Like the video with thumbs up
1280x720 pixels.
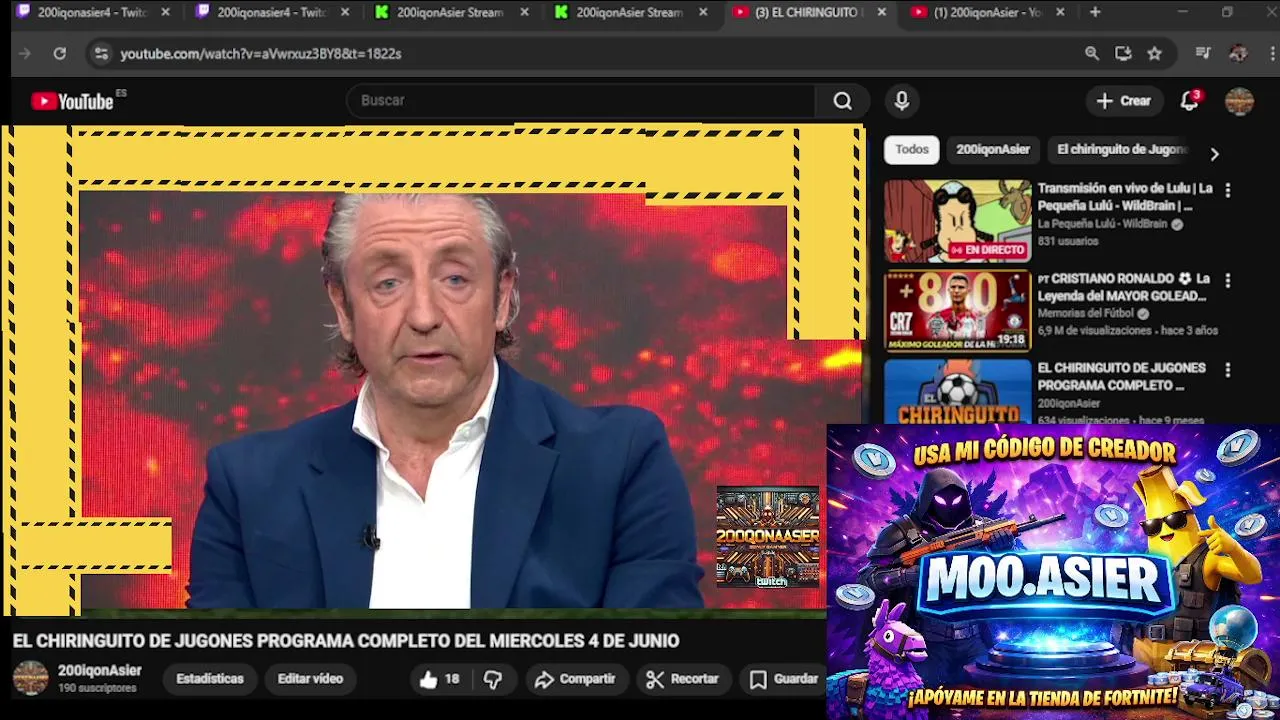(438, 679)
